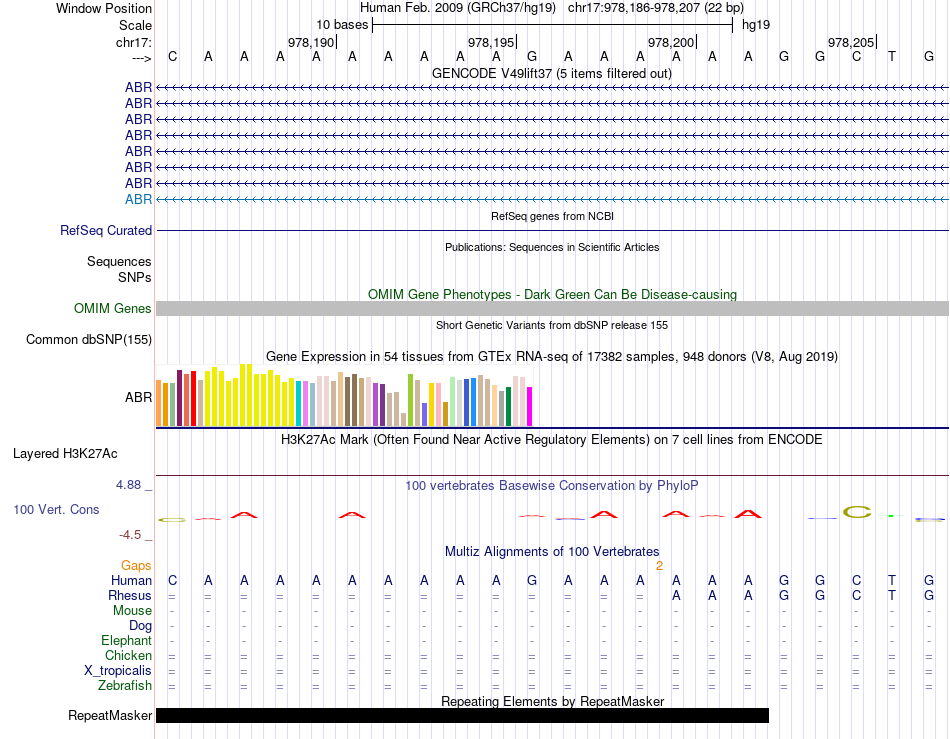This screenshot has width=950, height=739.
Task: Open GTEx Gene Expression in 54 tissues title
Action: [552, 357]
